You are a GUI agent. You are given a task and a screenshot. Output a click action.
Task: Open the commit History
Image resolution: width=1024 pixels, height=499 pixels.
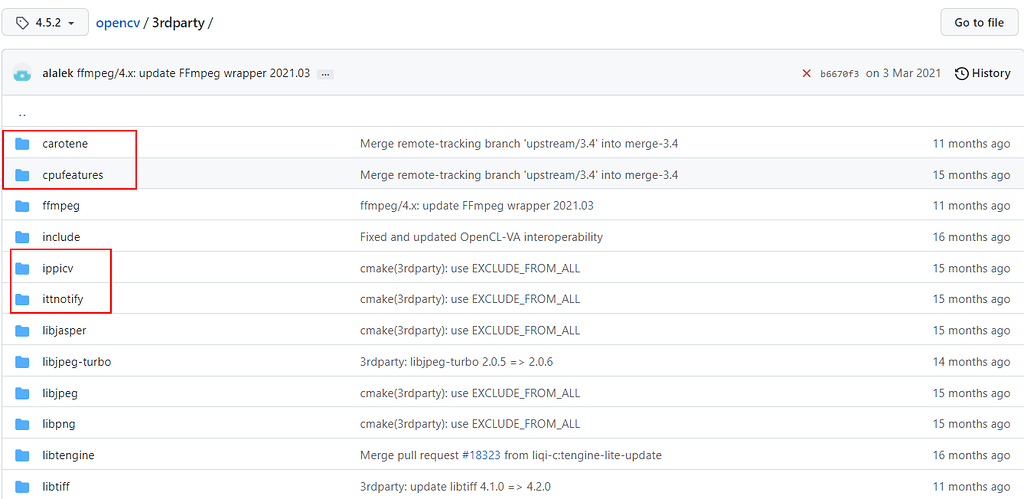pyautogui.click(x=982, y=73)
